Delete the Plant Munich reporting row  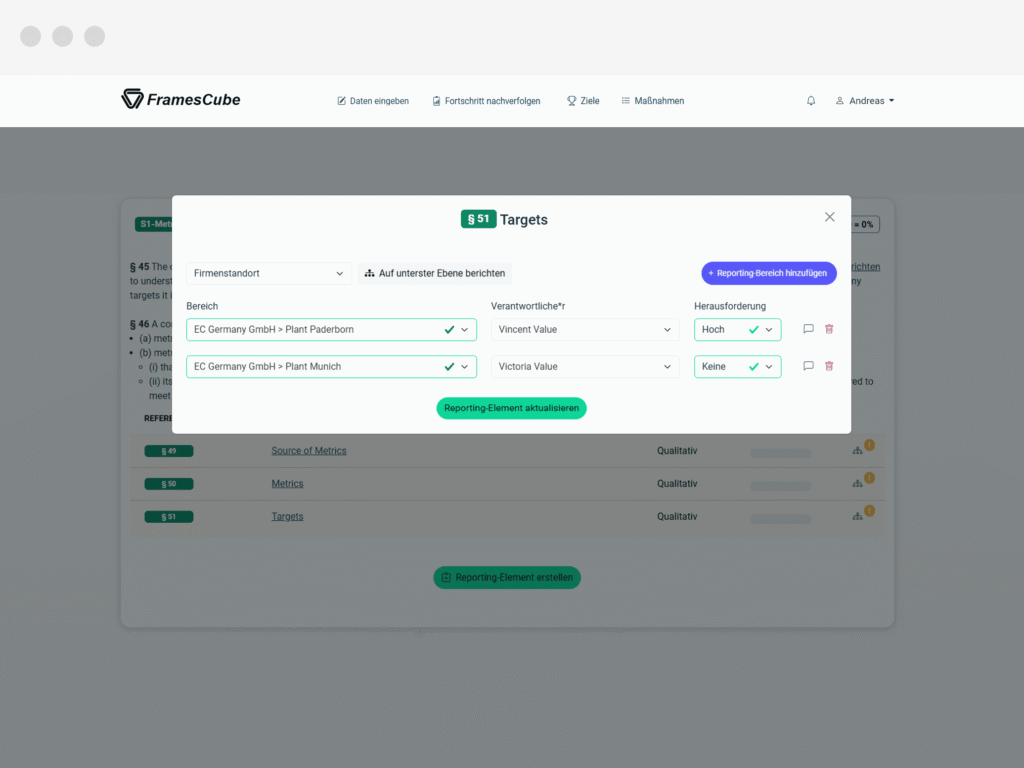coord(829,366)
